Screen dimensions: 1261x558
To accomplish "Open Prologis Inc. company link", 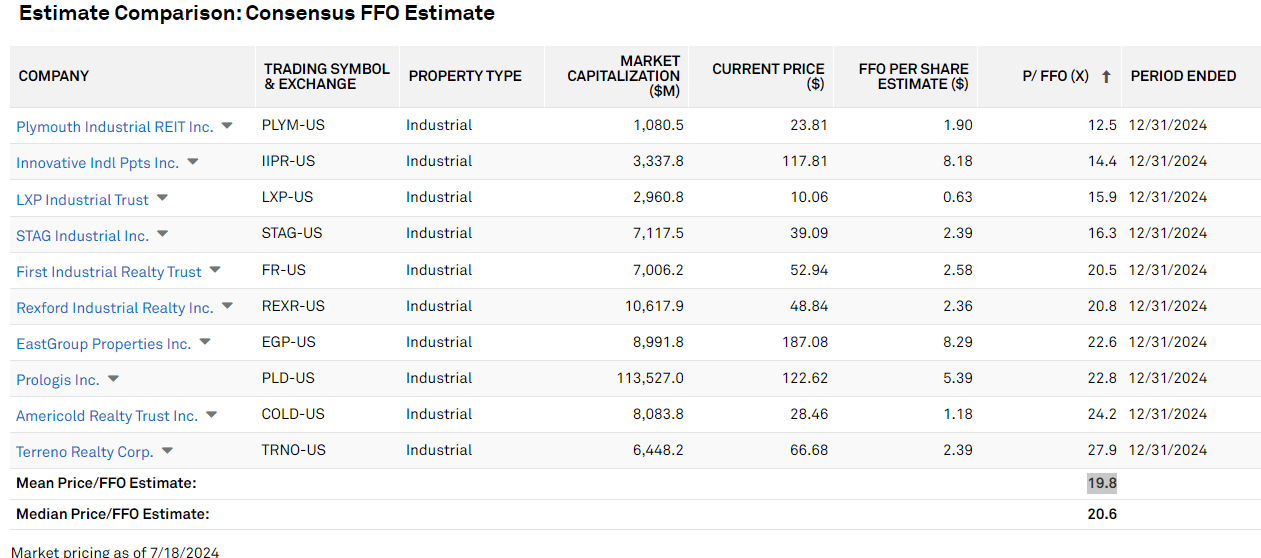I will [x=58, y=380].
